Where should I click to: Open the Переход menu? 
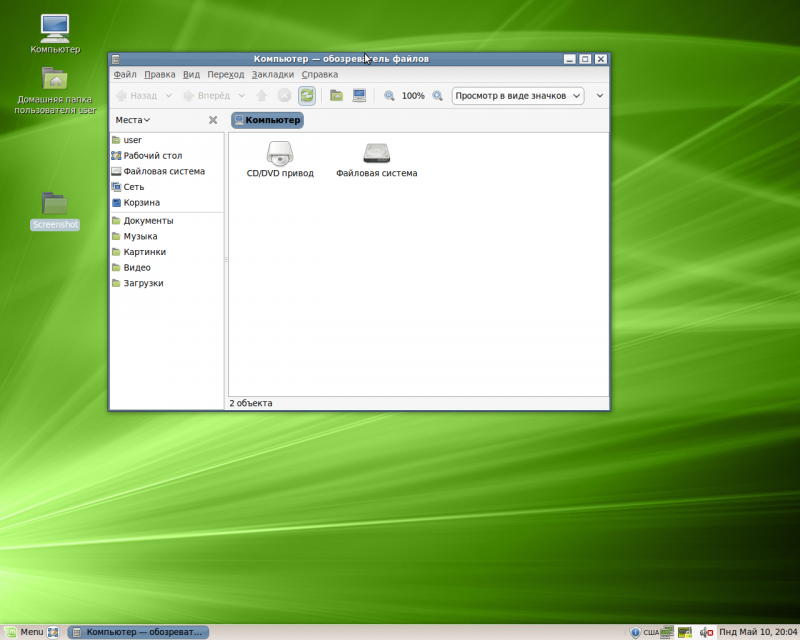226,75
